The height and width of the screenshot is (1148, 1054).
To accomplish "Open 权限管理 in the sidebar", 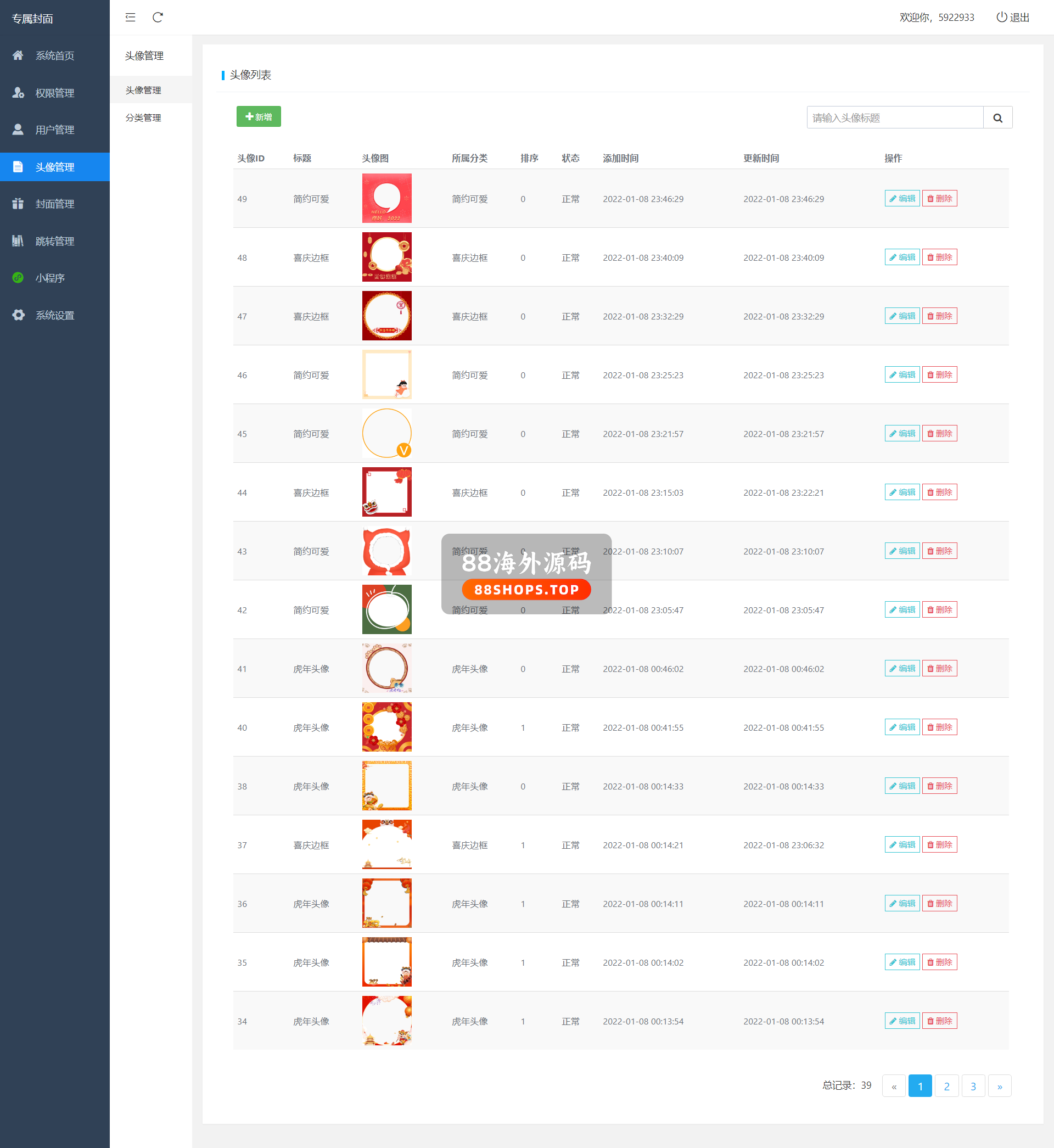I will point(54,92).
